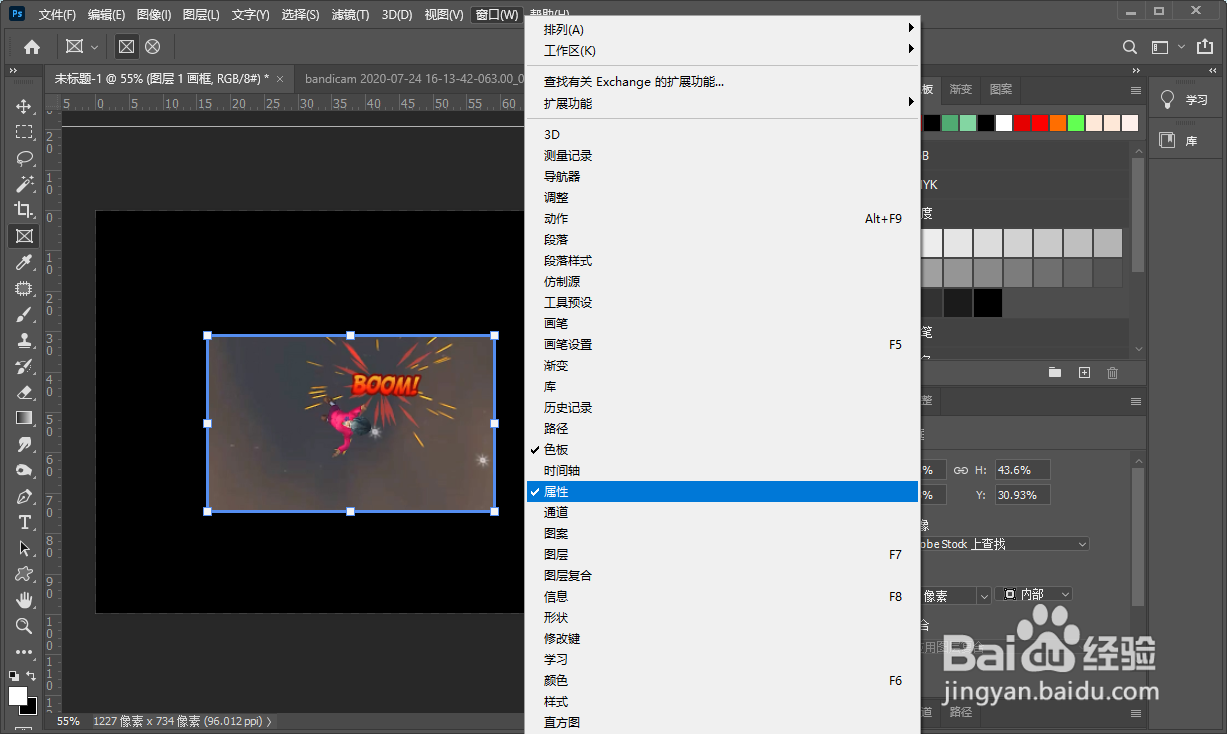
Task: Select the Brush tool
Action: (24, 314)
